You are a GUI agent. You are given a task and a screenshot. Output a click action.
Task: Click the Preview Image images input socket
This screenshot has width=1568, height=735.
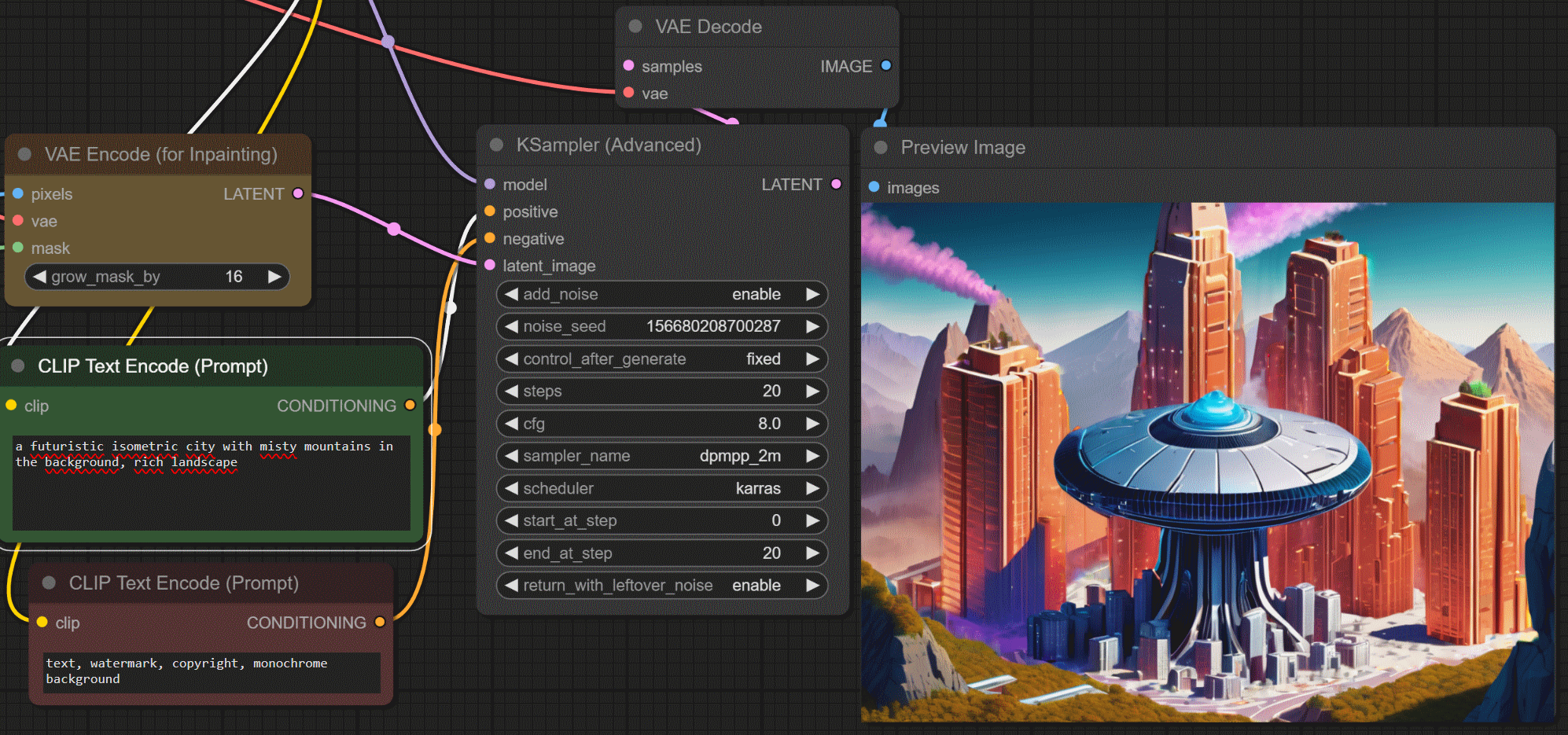tap(874, 187)
